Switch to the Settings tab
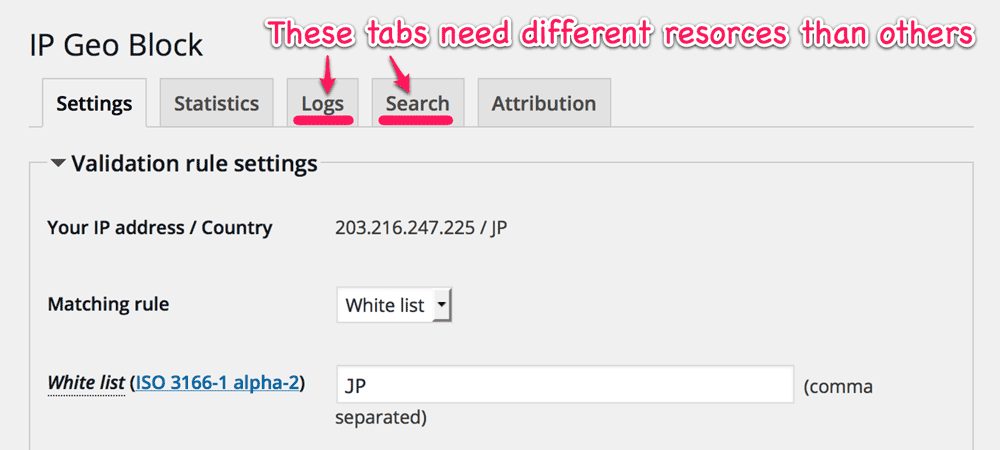 [x=94, y=103]
